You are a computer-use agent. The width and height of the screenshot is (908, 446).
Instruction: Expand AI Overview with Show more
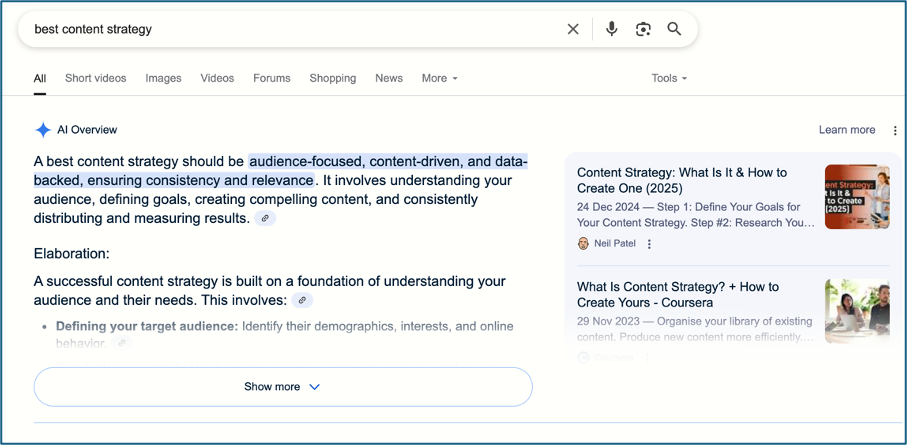[x=282, y=387]
